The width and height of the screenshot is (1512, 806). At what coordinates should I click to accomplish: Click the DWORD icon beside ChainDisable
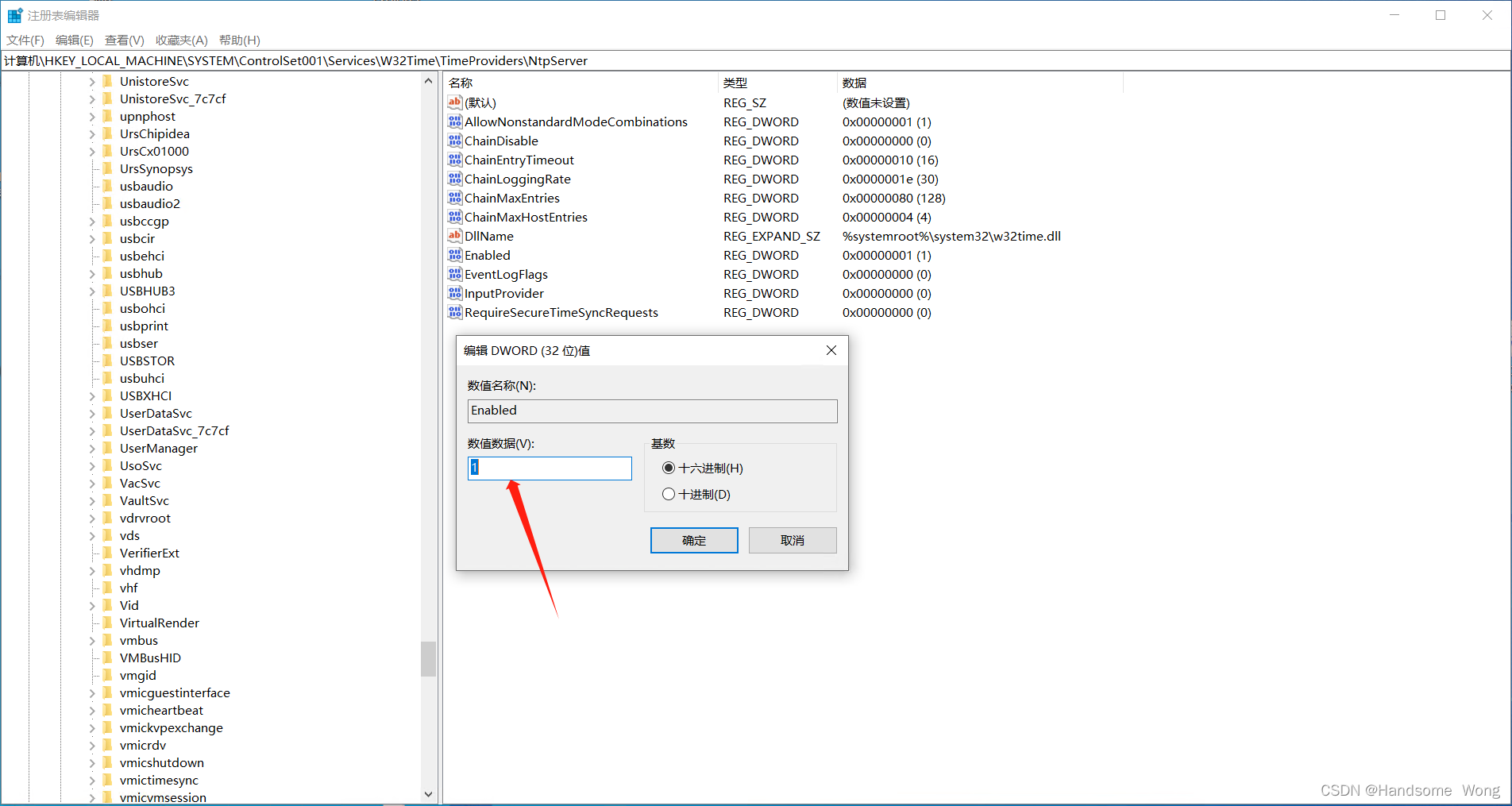click(x=455, y=141)
